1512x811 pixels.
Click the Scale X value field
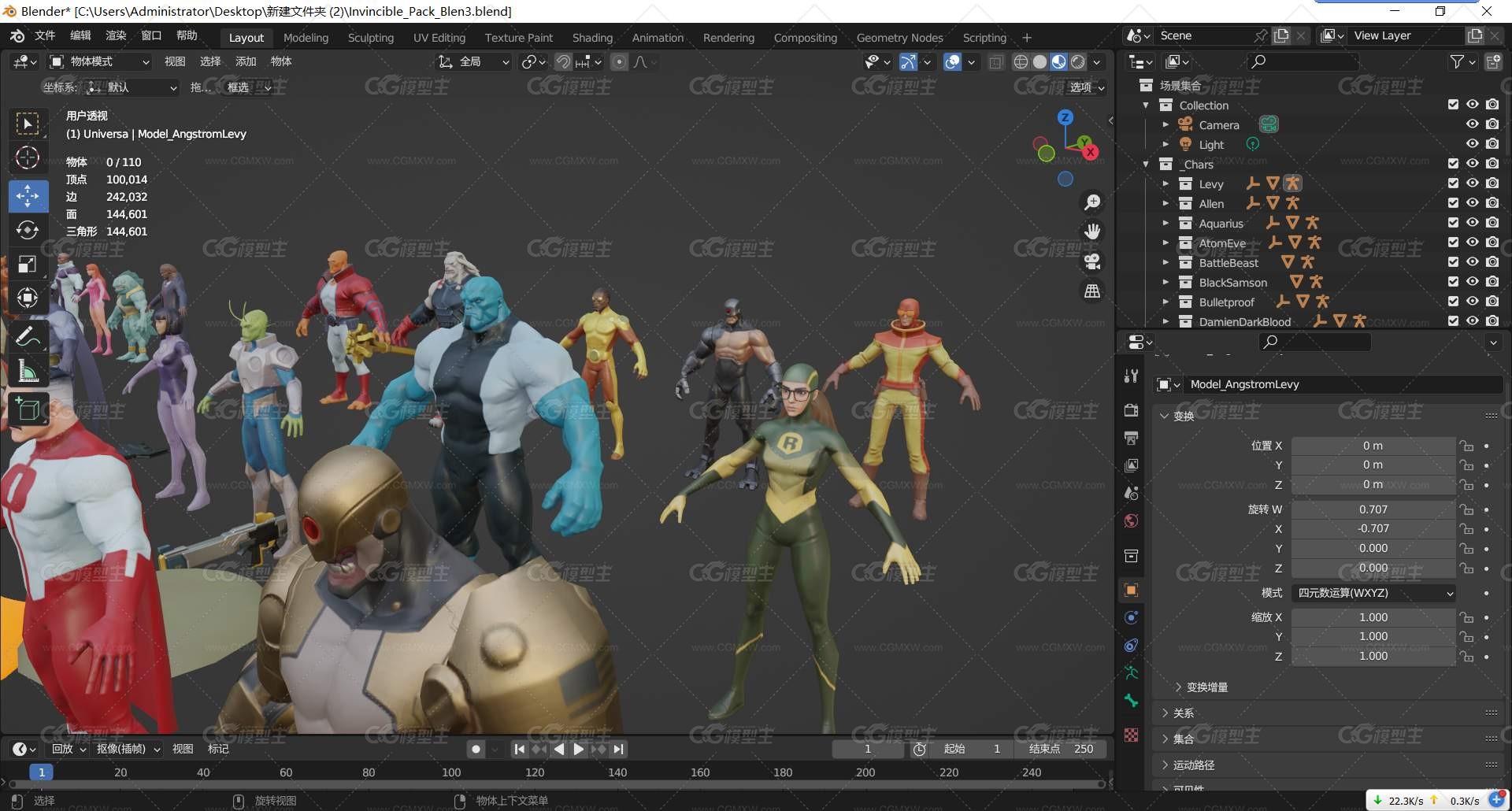tap(1373, 617)
